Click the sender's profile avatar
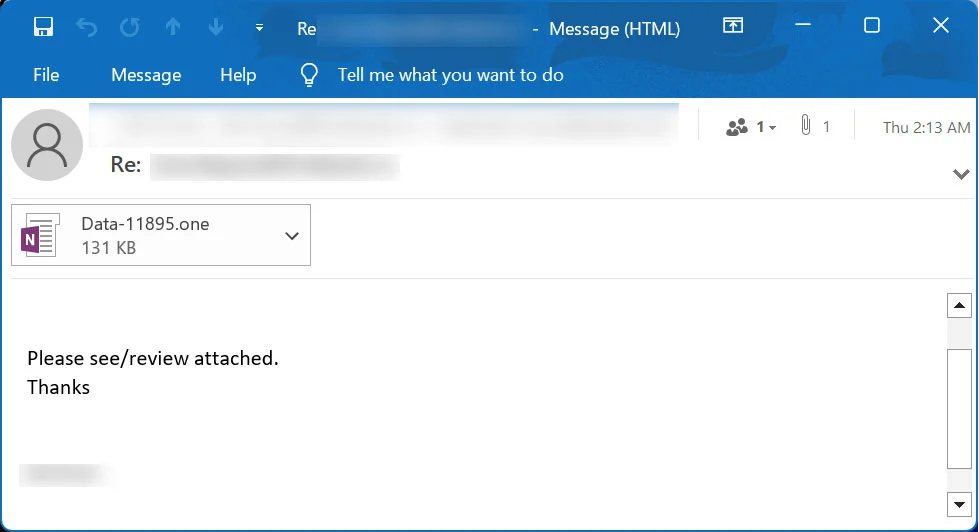Image resolution: width=979 pixels, height=532 pixels. coord(46,146)
